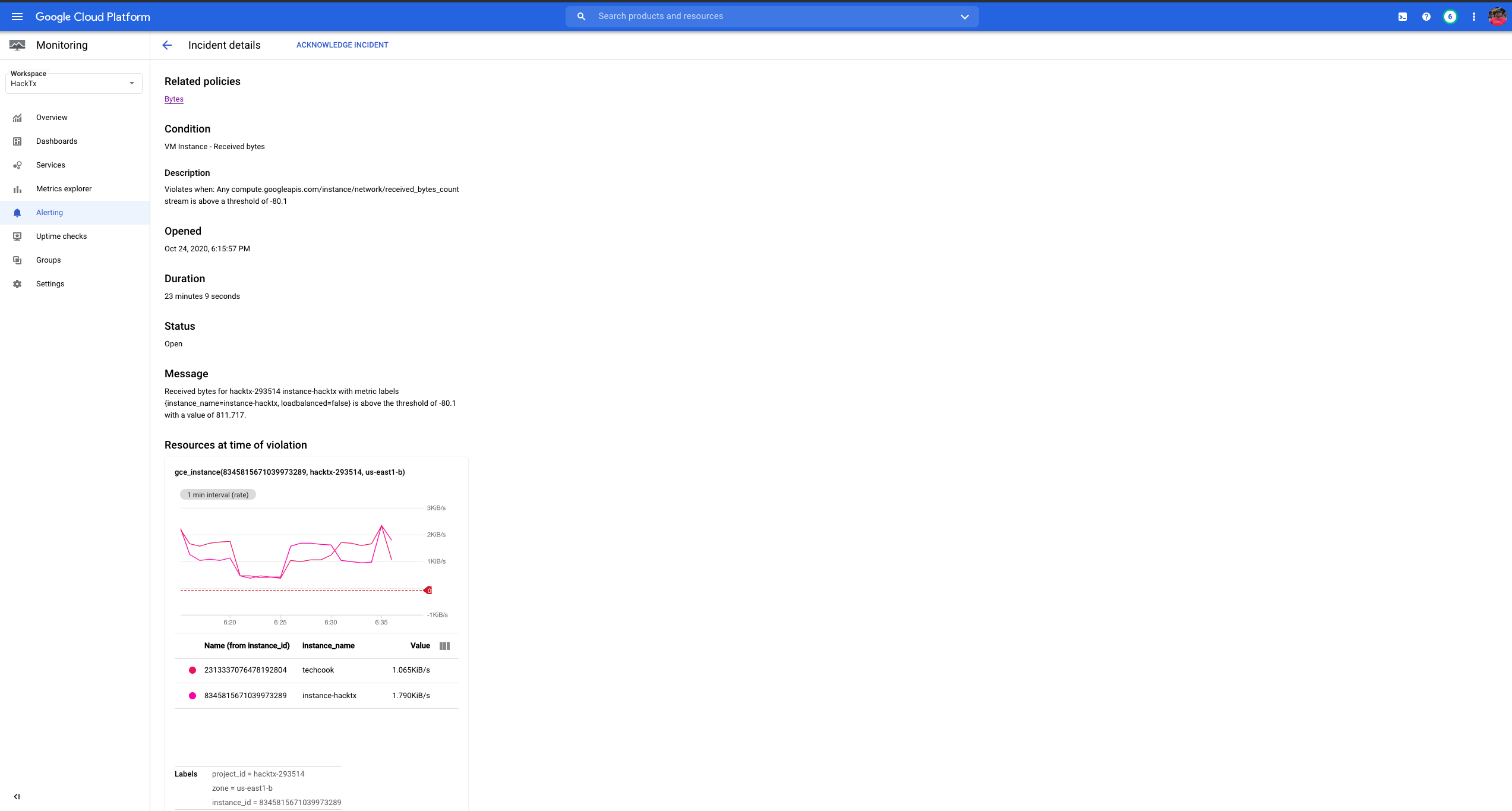Image resolution: width=1512 pixels, height=811 pixels.
Task: Open the main hamburger navigation menu
Action: (17, 17)
